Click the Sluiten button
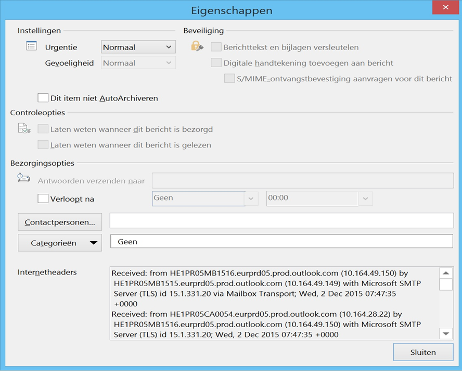462x372 pixels. tap(423, 352)
